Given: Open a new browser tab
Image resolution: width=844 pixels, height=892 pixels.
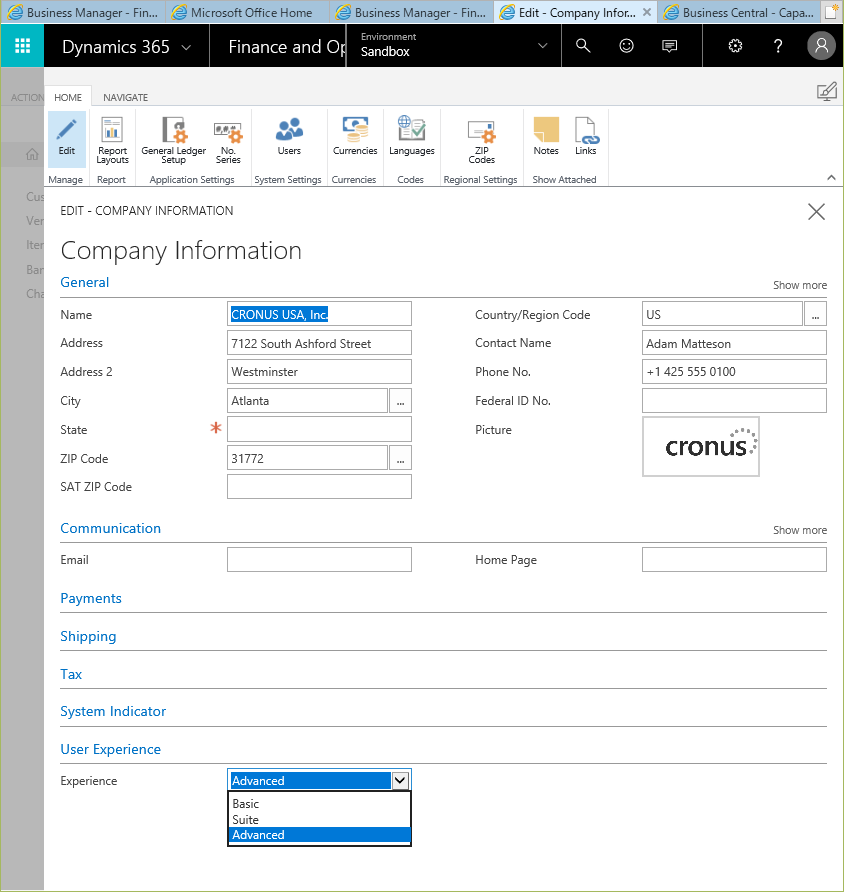Looking at the screenshot, I should coord(830,12).
